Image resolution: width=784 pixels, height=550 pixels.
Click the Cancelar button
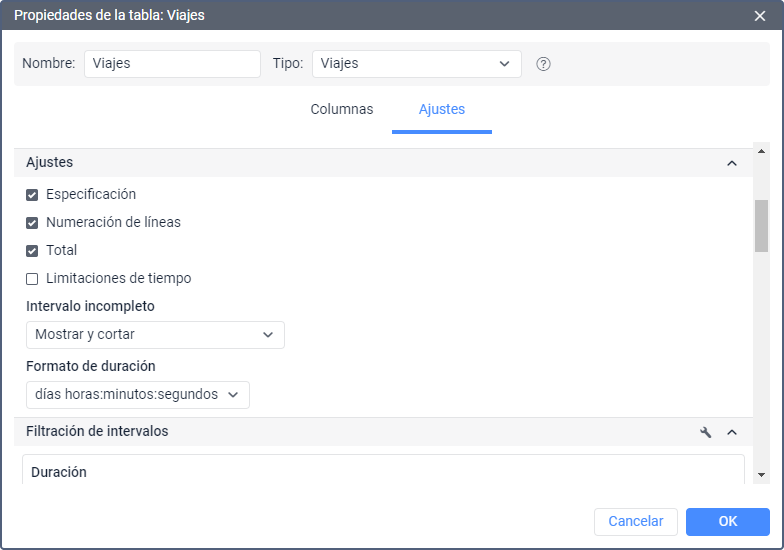[636, 522]
